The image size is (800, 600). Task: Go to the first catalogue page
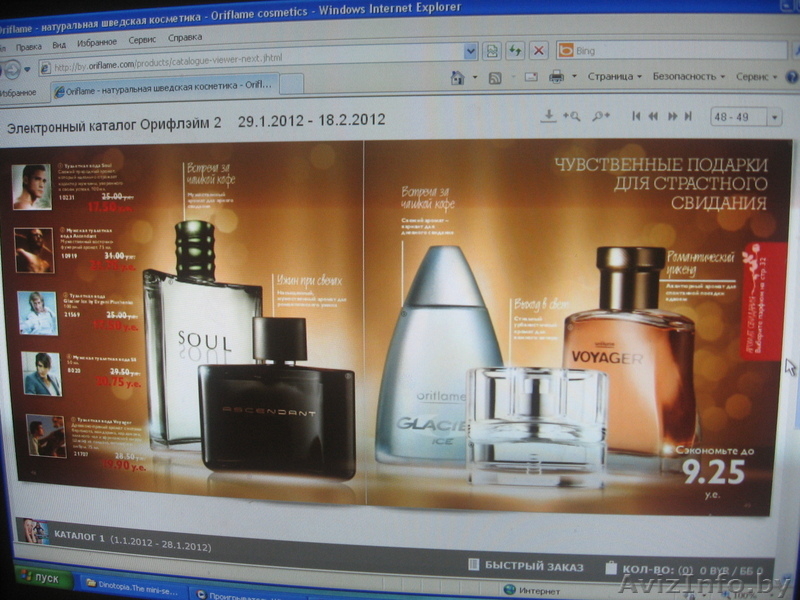(x=634, y=117)
